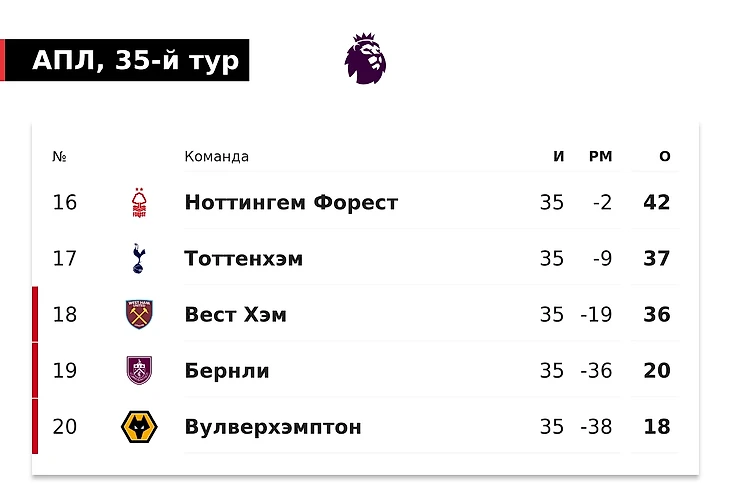
Task: Click the РМ goal difference header
Action: [600, 156]
